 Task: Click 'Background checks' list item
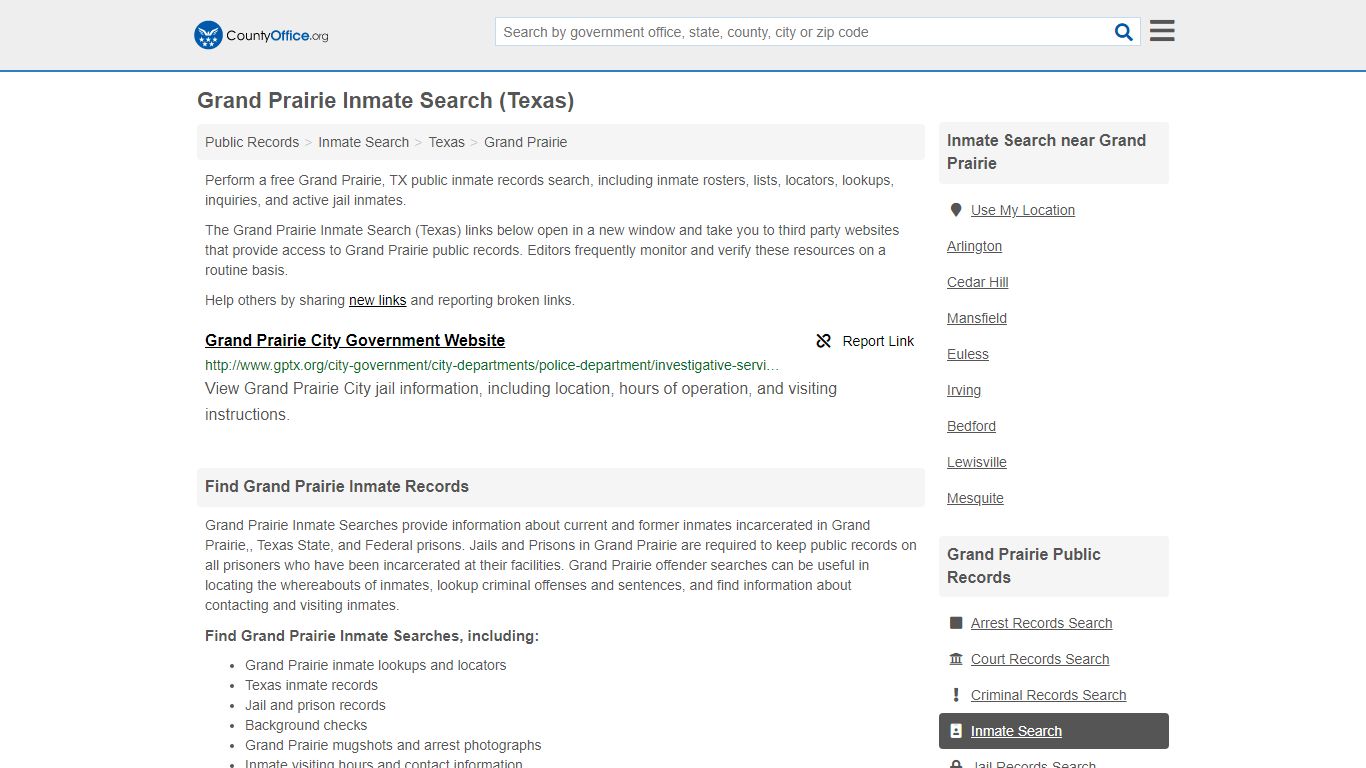pos(306,725)
